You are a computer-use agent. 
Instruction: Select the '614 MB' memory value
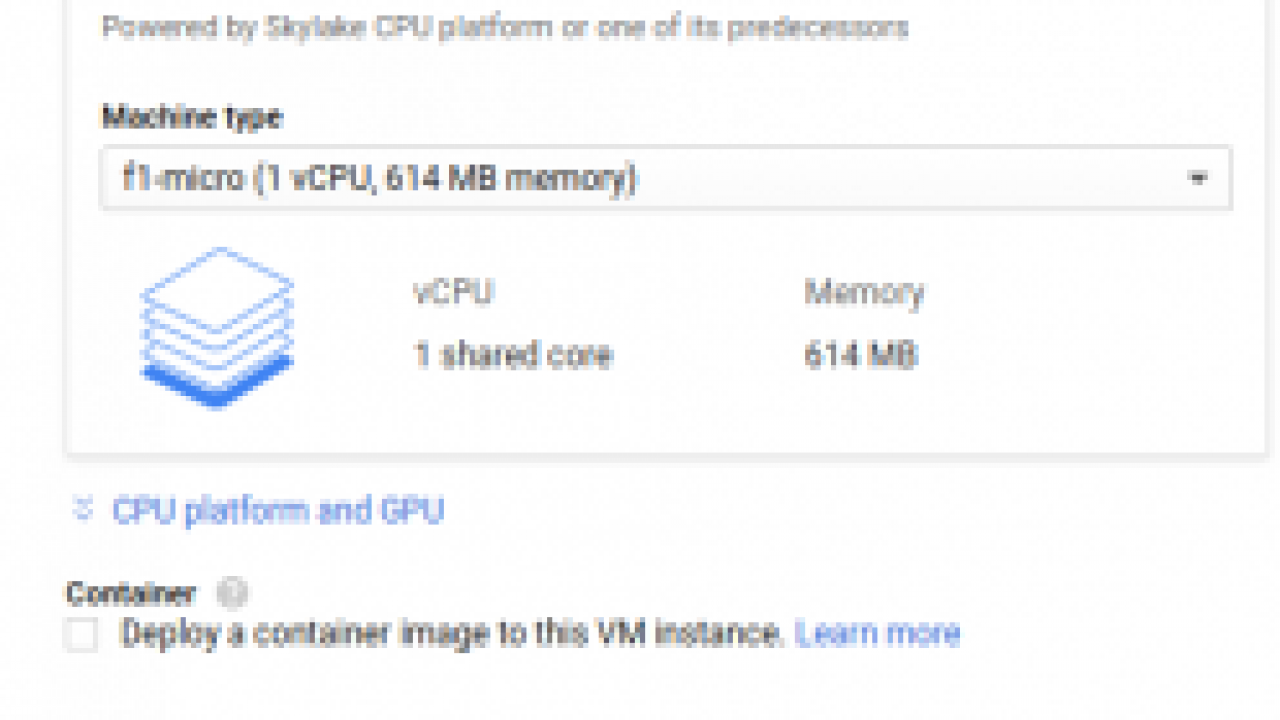click(860, 355)
